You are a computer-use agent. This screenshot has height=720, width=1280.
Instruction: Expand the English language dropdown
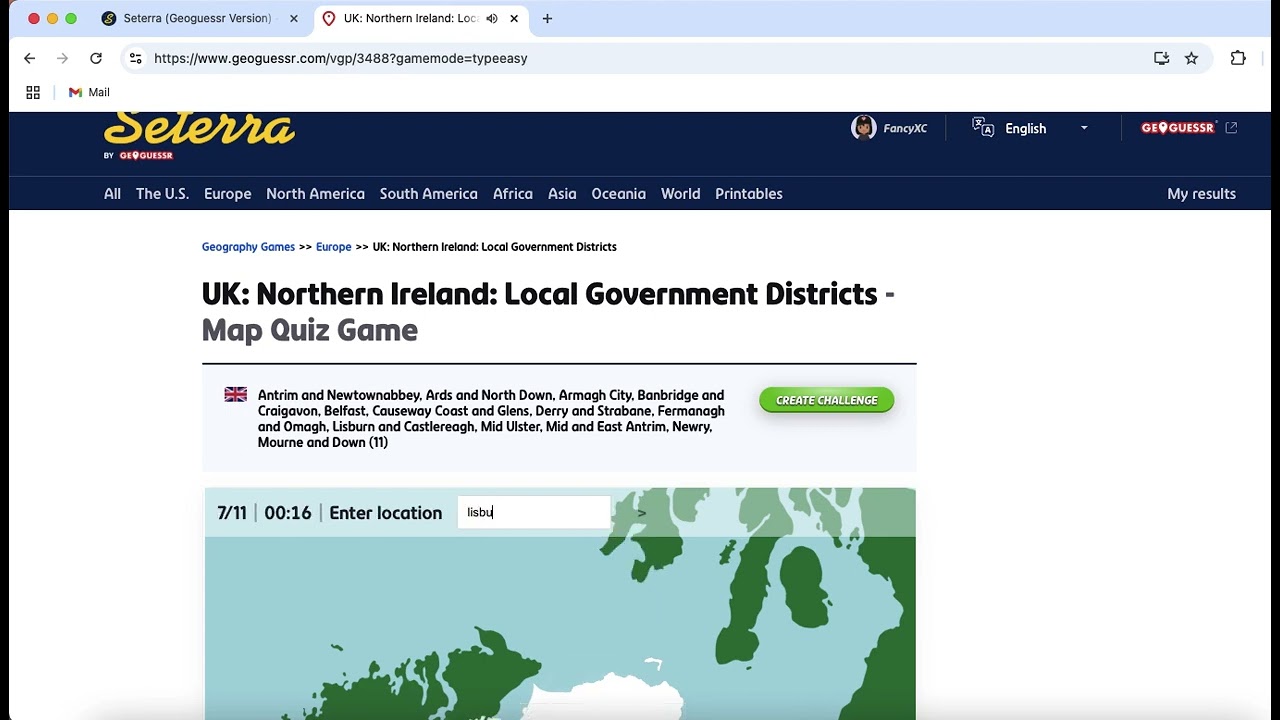(1084, 128)
